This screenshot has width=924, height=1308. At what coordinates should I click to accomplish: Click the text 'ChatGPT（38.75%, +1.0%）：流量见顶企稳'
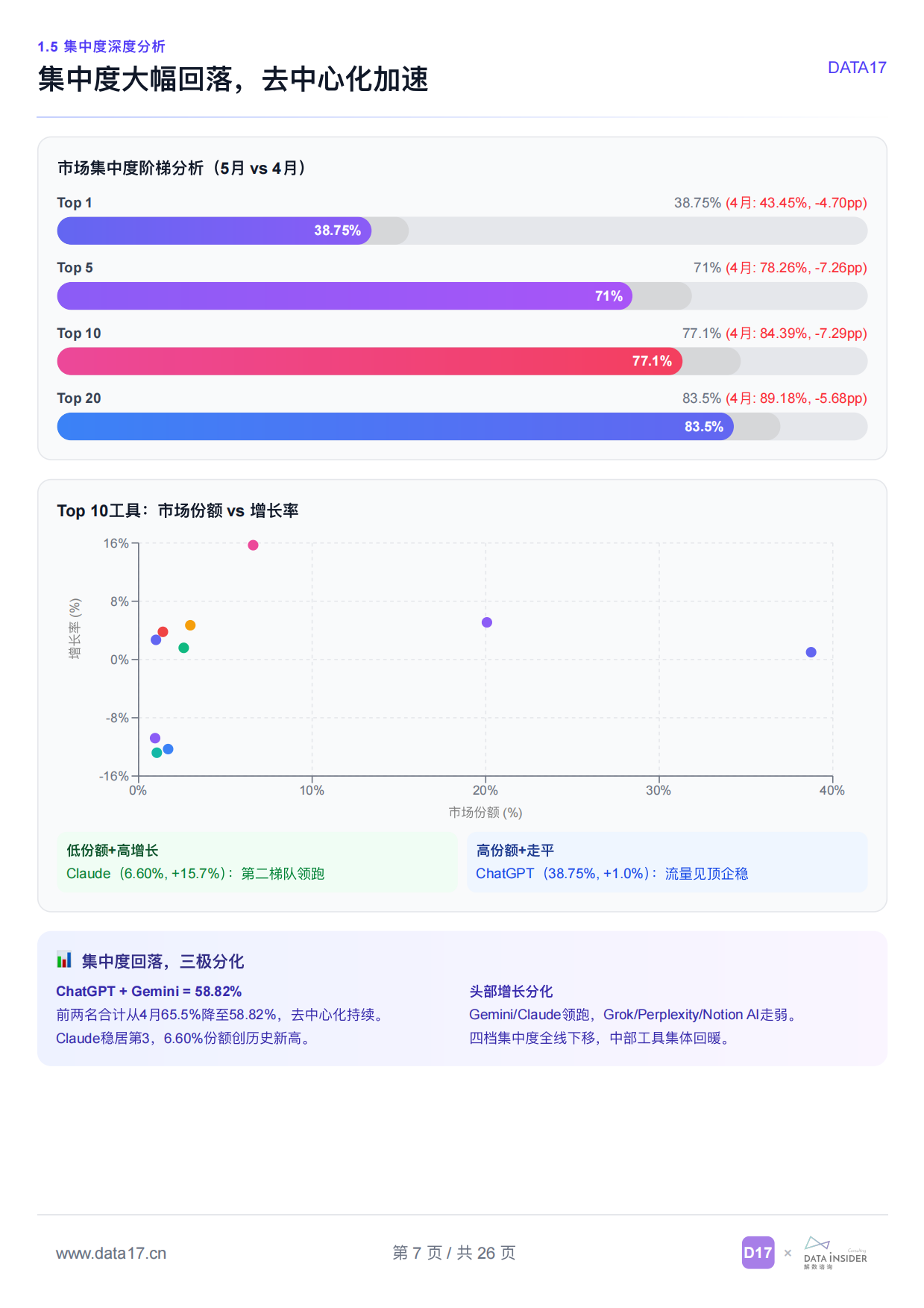click(612, 874)
